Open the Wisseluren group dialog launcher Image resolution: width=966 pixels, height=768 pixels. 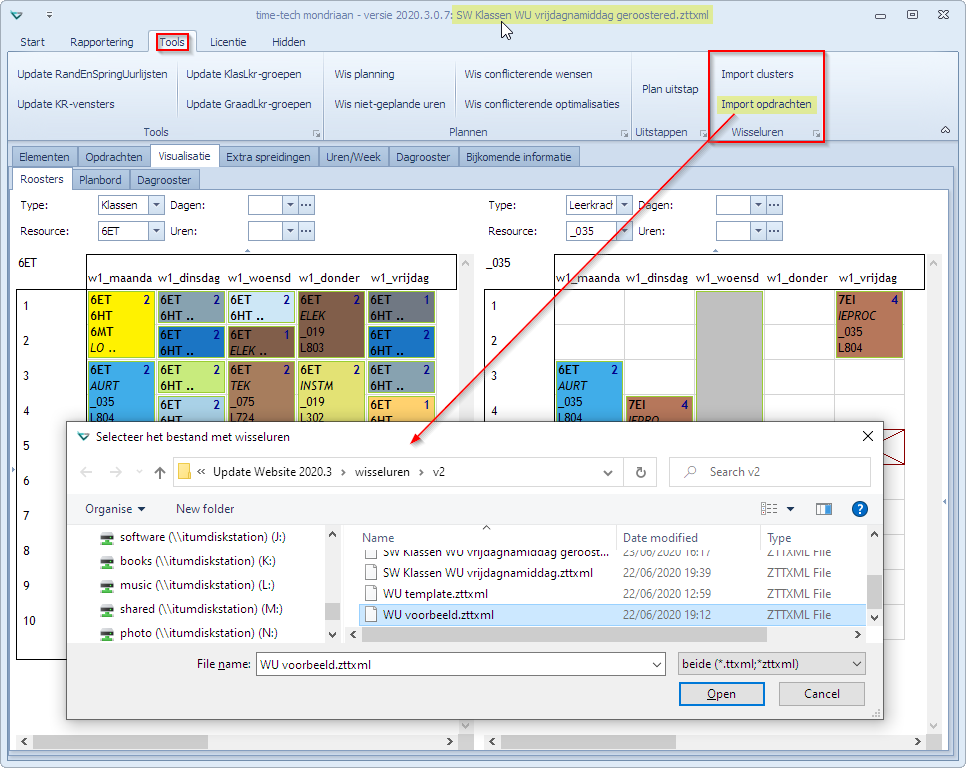(816, 133)
